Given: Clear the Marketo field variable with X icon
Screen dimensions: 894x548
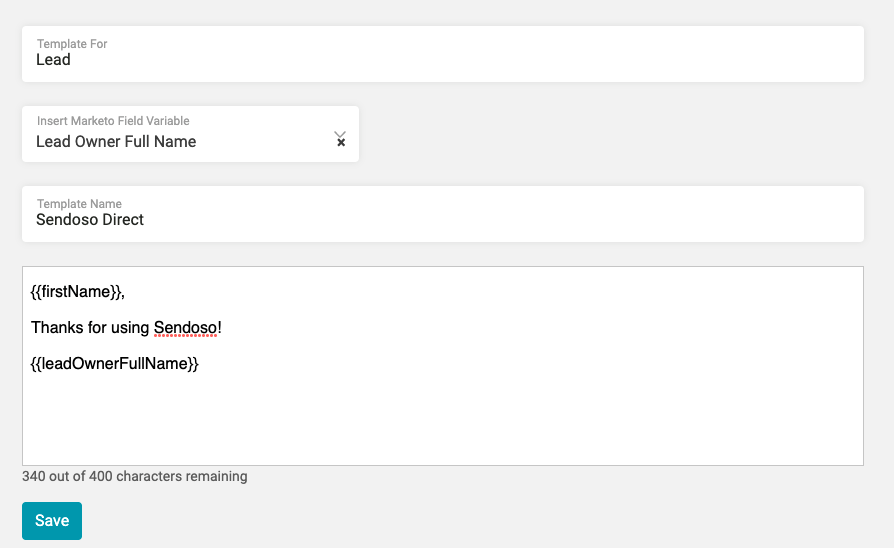Looking at the screenshot, I should (x=341, y=144).
